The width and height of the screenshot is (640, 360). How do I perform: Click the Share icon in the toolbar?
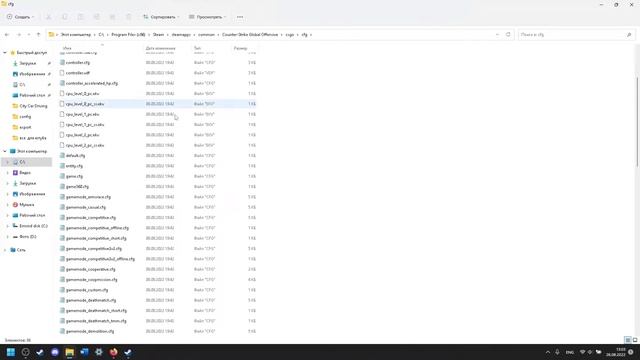coord(113,17)
